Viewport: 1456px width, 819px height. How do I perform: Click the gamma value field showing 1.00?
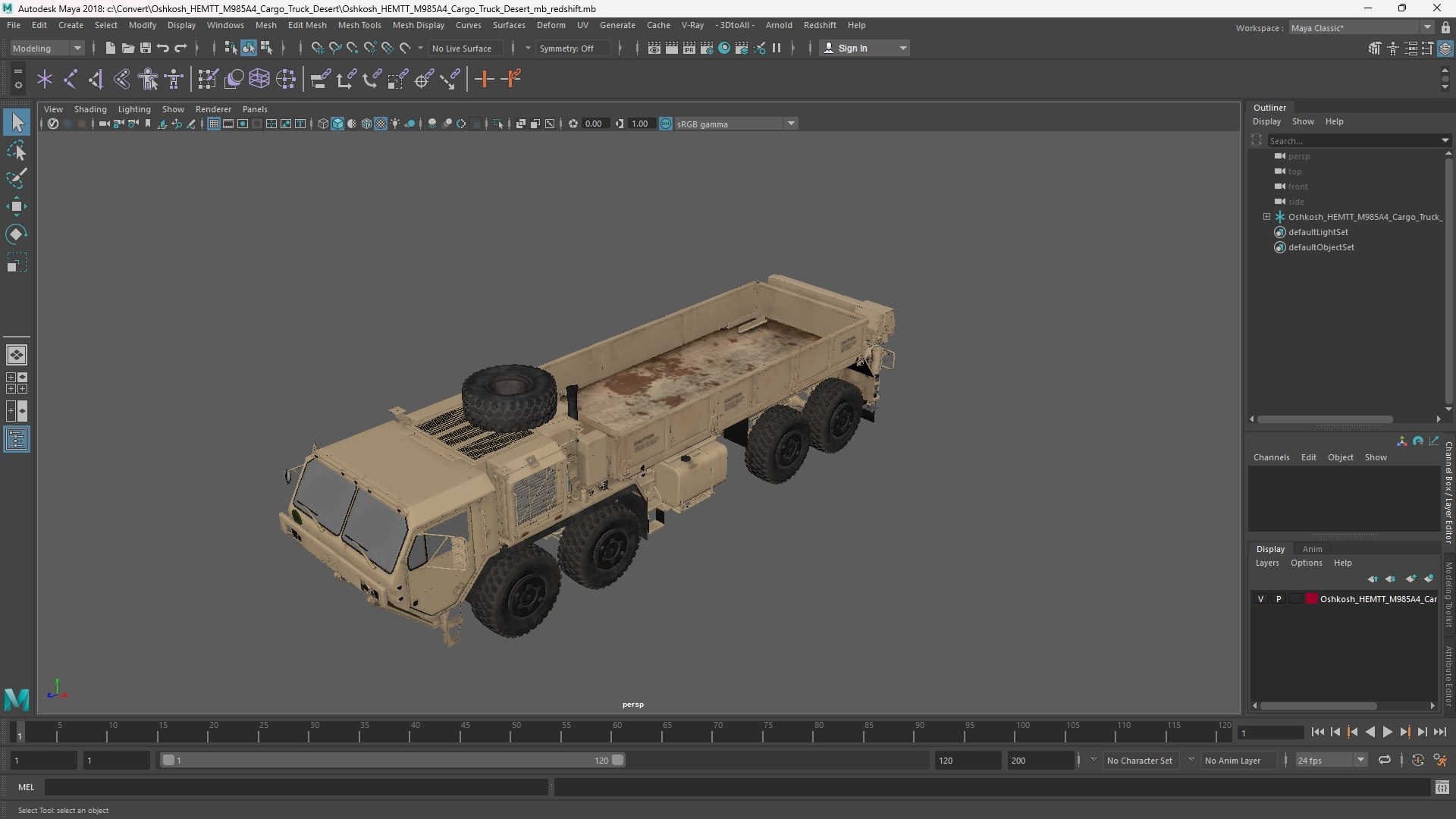pos(641,124)
